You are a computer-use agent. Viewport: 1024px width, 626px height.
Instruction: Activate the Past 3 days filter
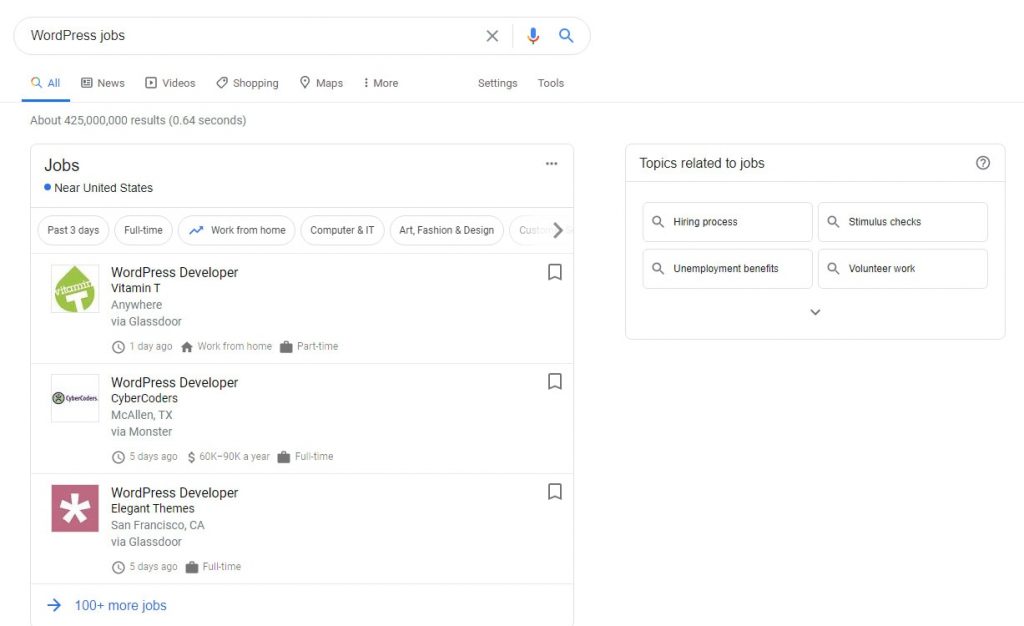pyautogui.click(x=72, y=230)
